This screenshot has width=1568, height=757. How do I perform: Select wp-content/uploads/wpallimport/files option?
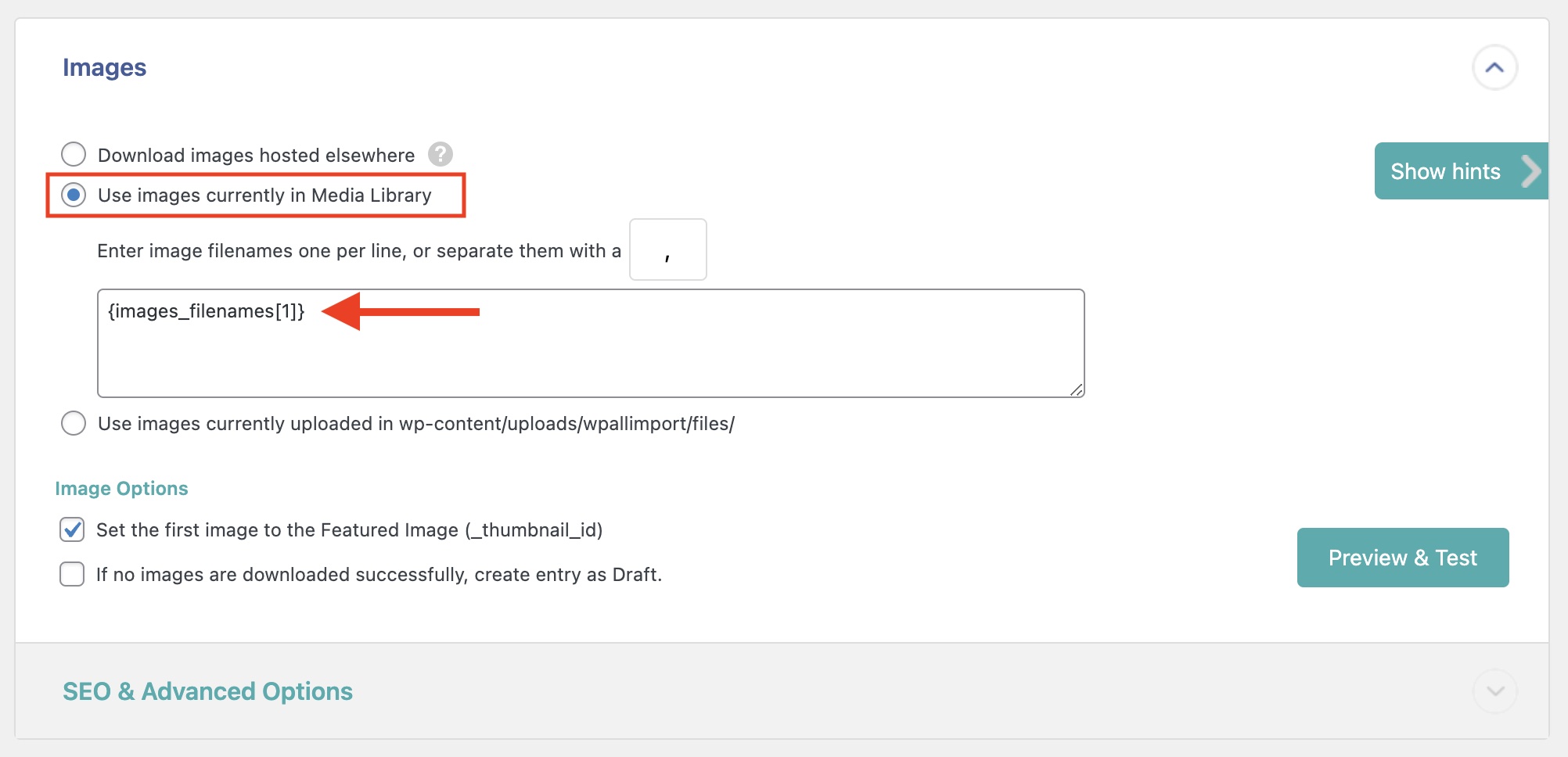point(74,423)
